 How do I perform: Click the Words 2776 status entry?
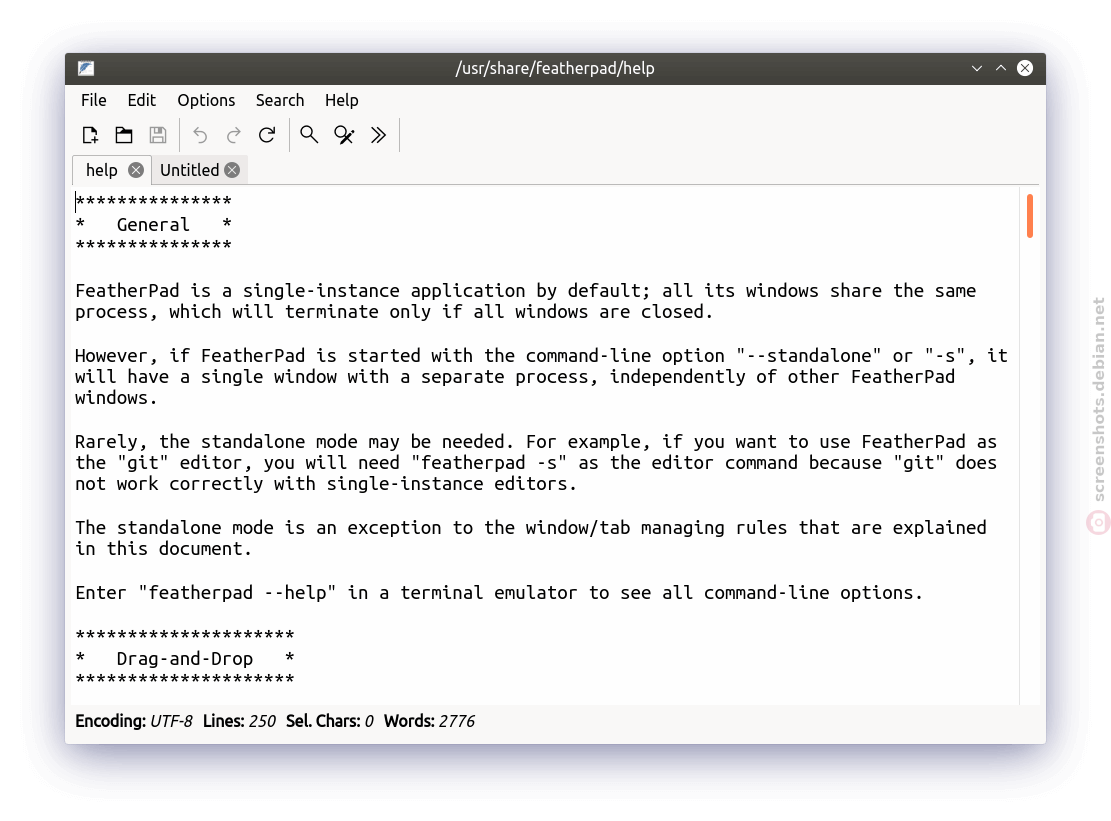[429, 721]
